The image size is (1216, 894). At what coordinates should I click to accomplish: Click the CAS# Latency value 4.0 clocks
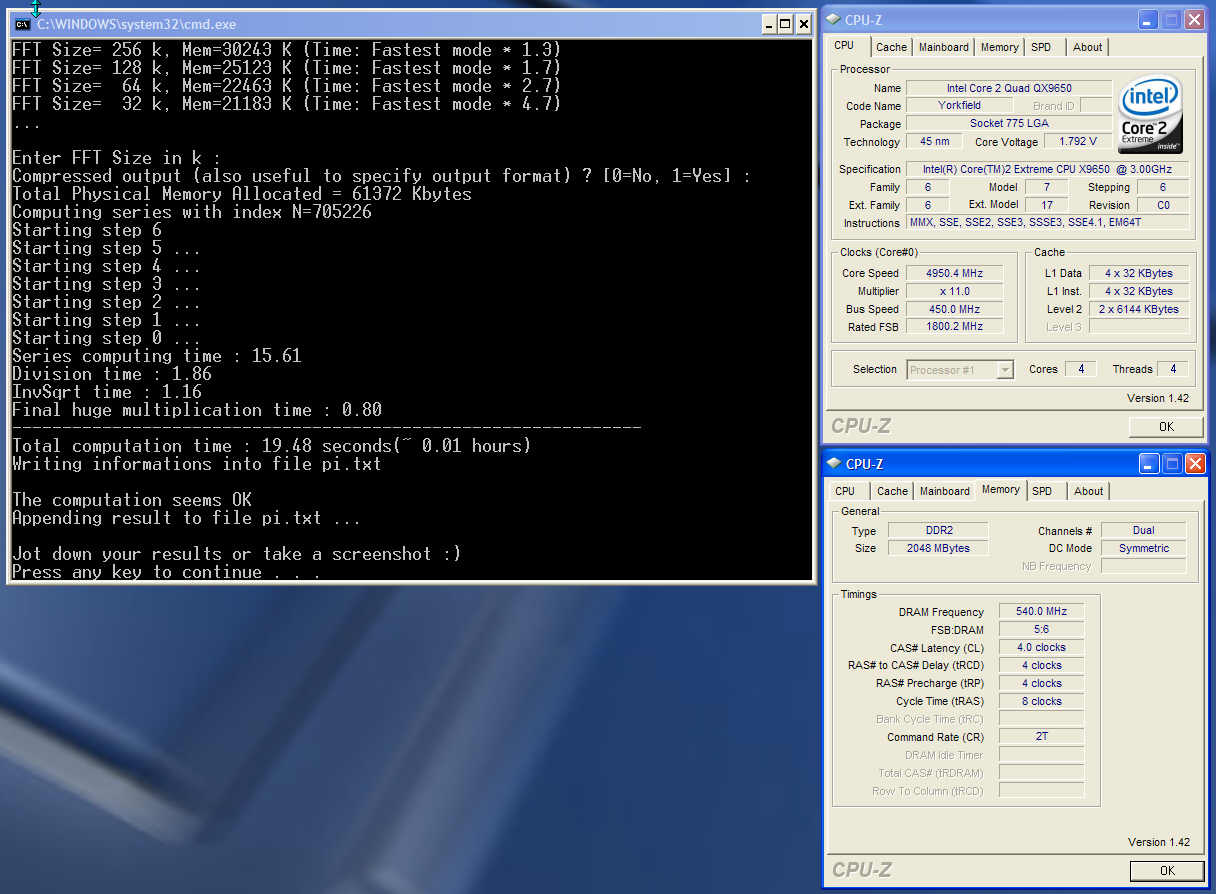(1041, 647)
